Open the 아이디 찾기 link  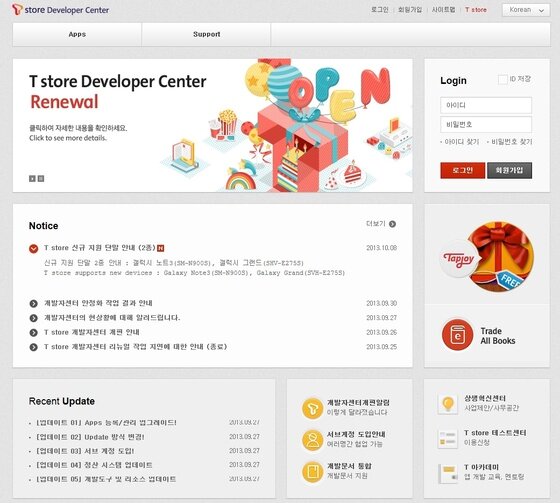461,142
